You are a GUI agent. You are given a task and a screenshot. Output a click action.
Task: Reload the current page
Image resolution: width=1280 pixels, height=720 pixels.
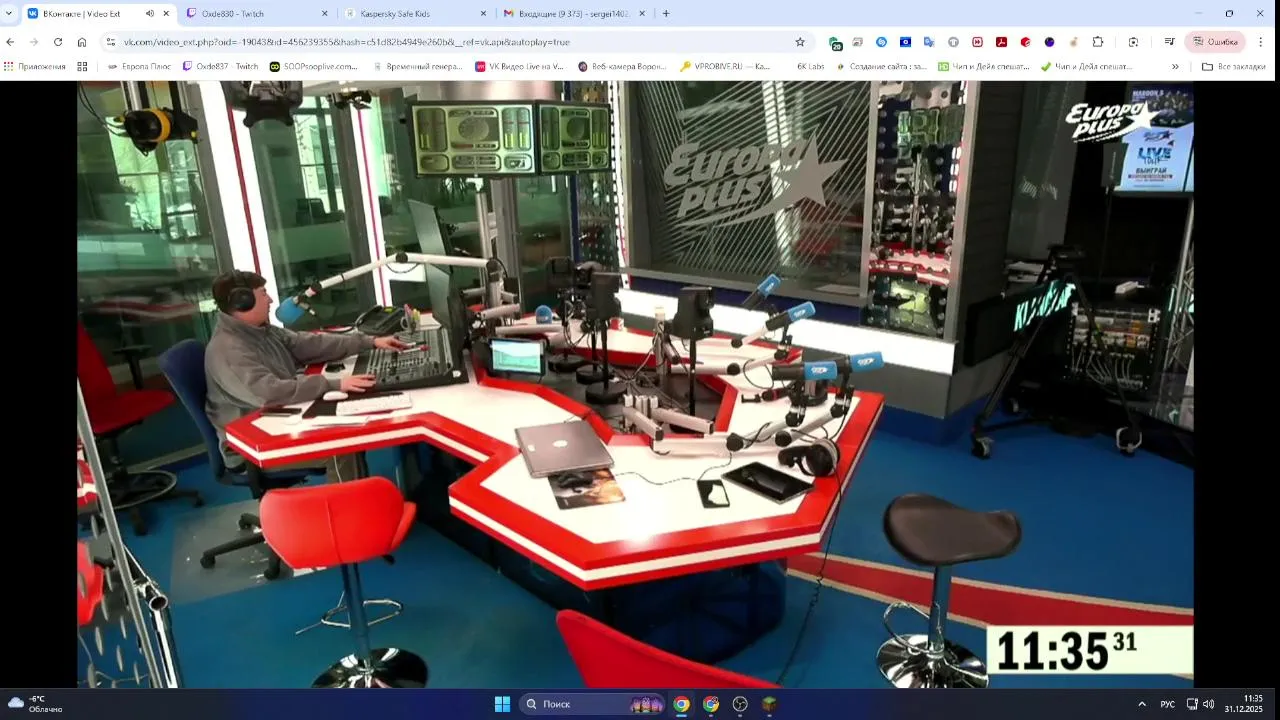58,42
